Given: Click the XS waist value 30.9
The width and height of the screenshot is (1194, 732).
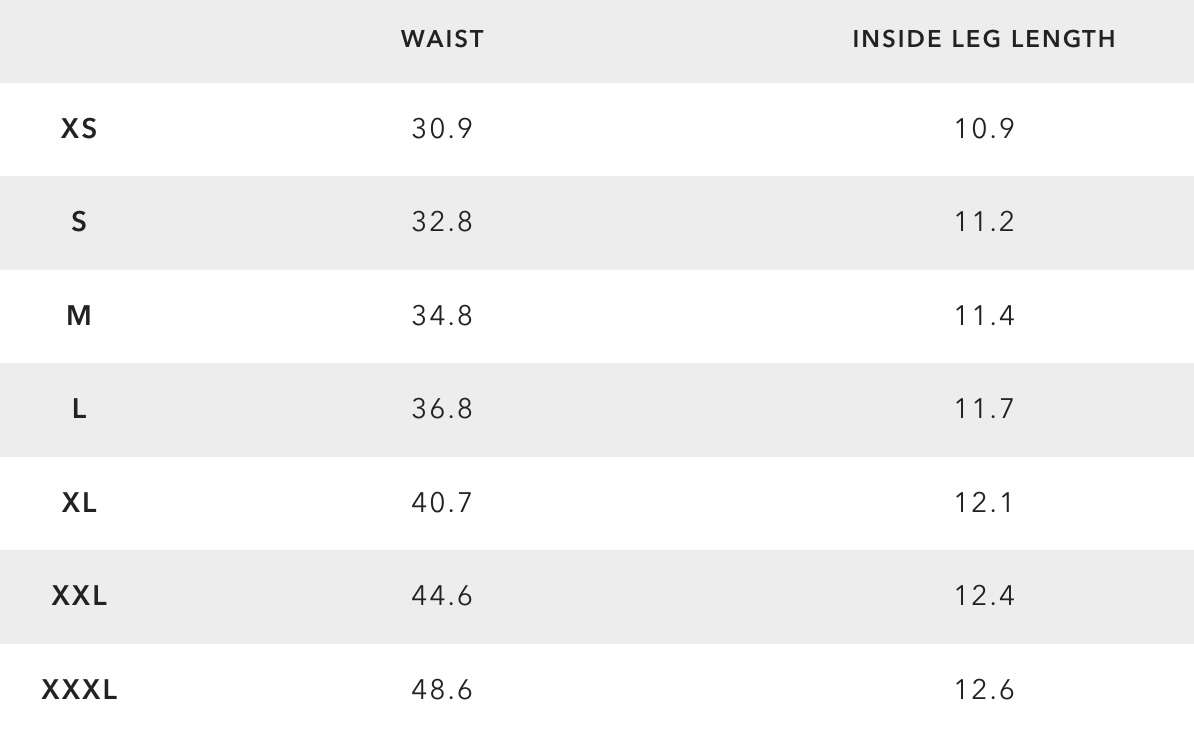Looking at the screenshot, I should (442, 129).
